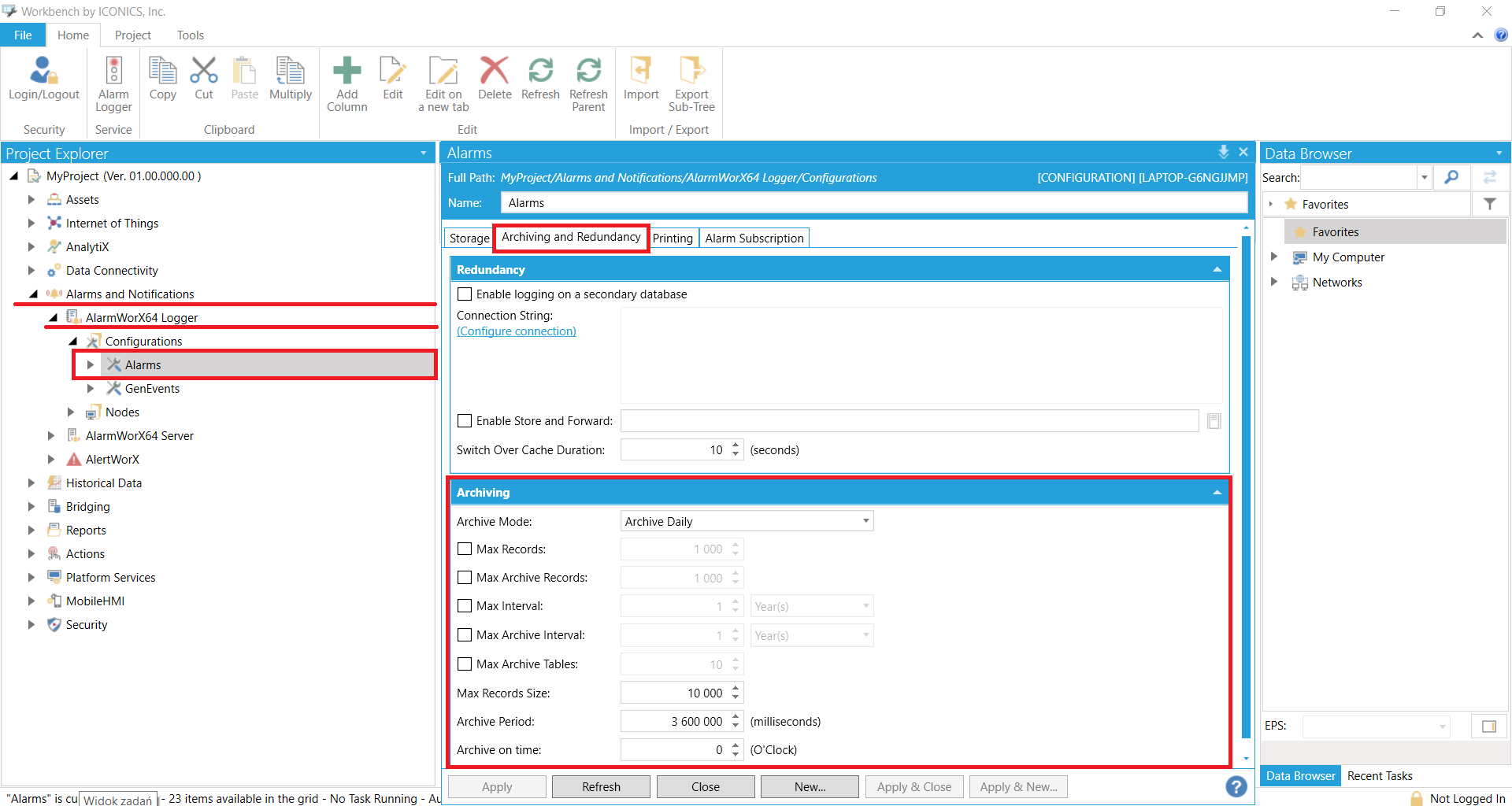Click the pin icon in Alarms panel header
Screen dimensions: 1512x806
point(1224,152)
